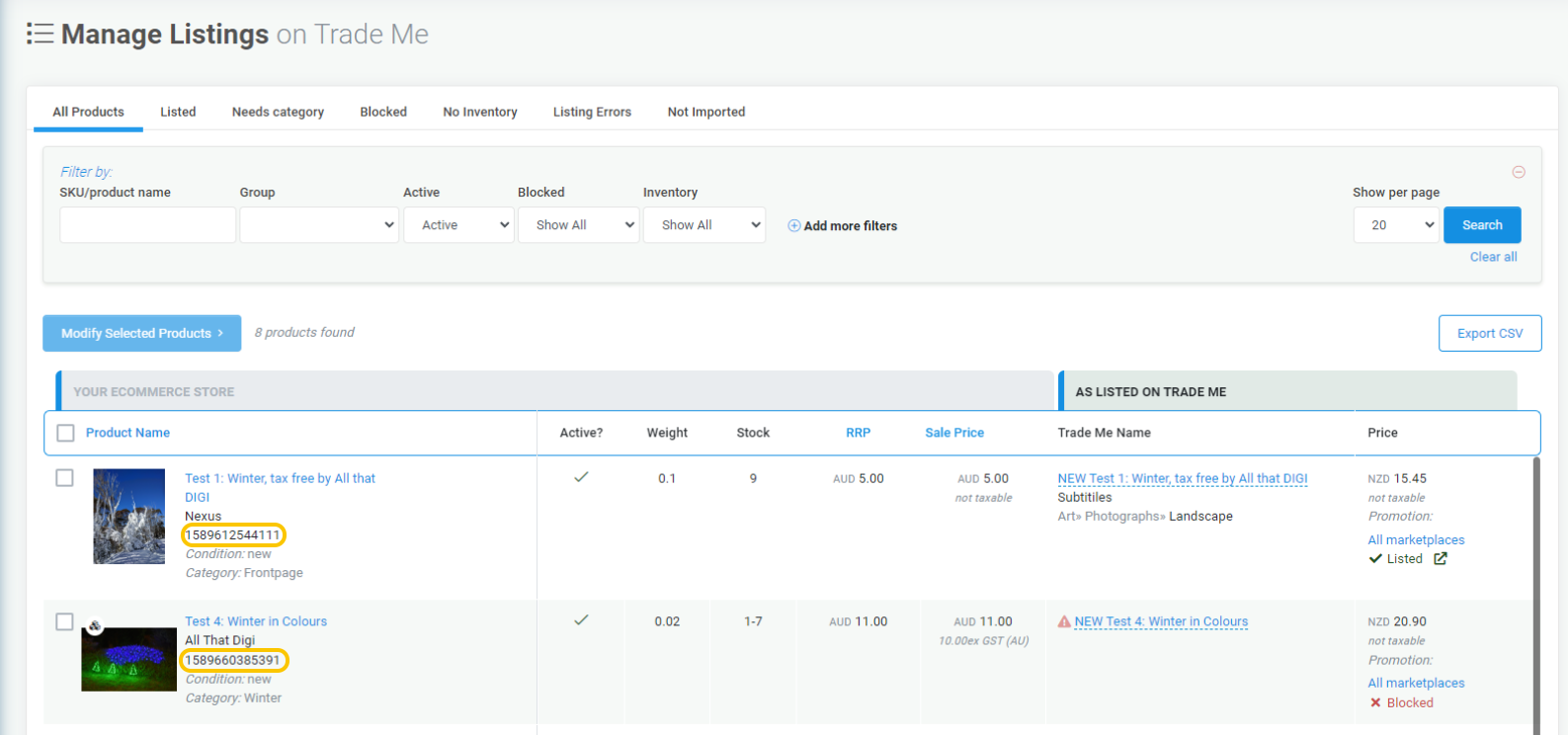Click SKU text 1589660385391
Viewport: 1568px width, 735px height.
click(233, 660)
